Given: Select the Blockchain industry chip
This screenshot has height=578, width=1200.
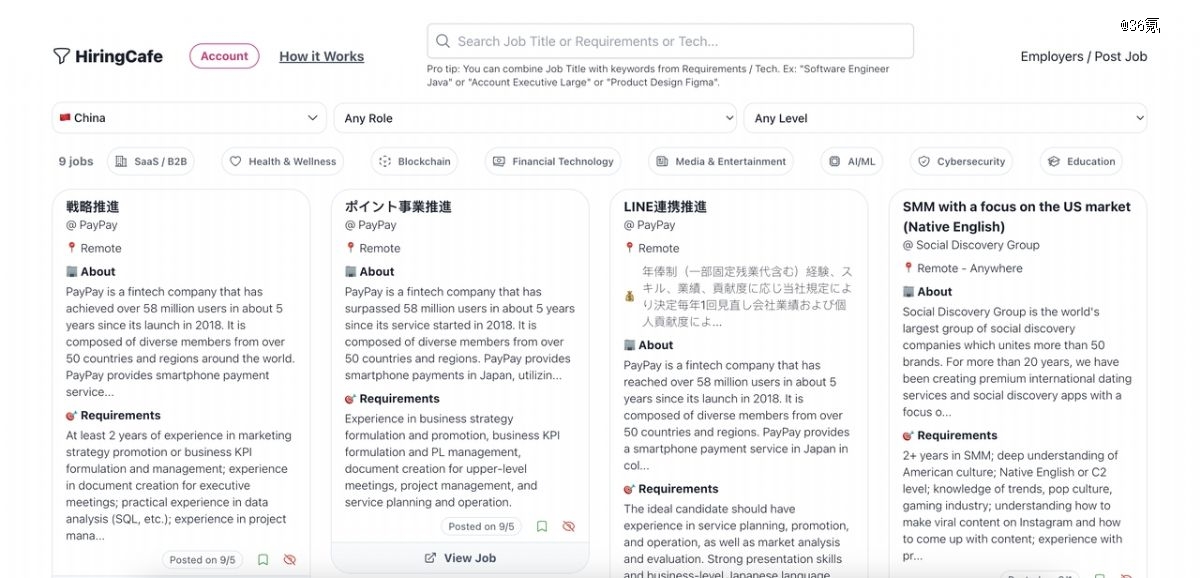Looking at the screenshot, I should (x=414, y=161).
